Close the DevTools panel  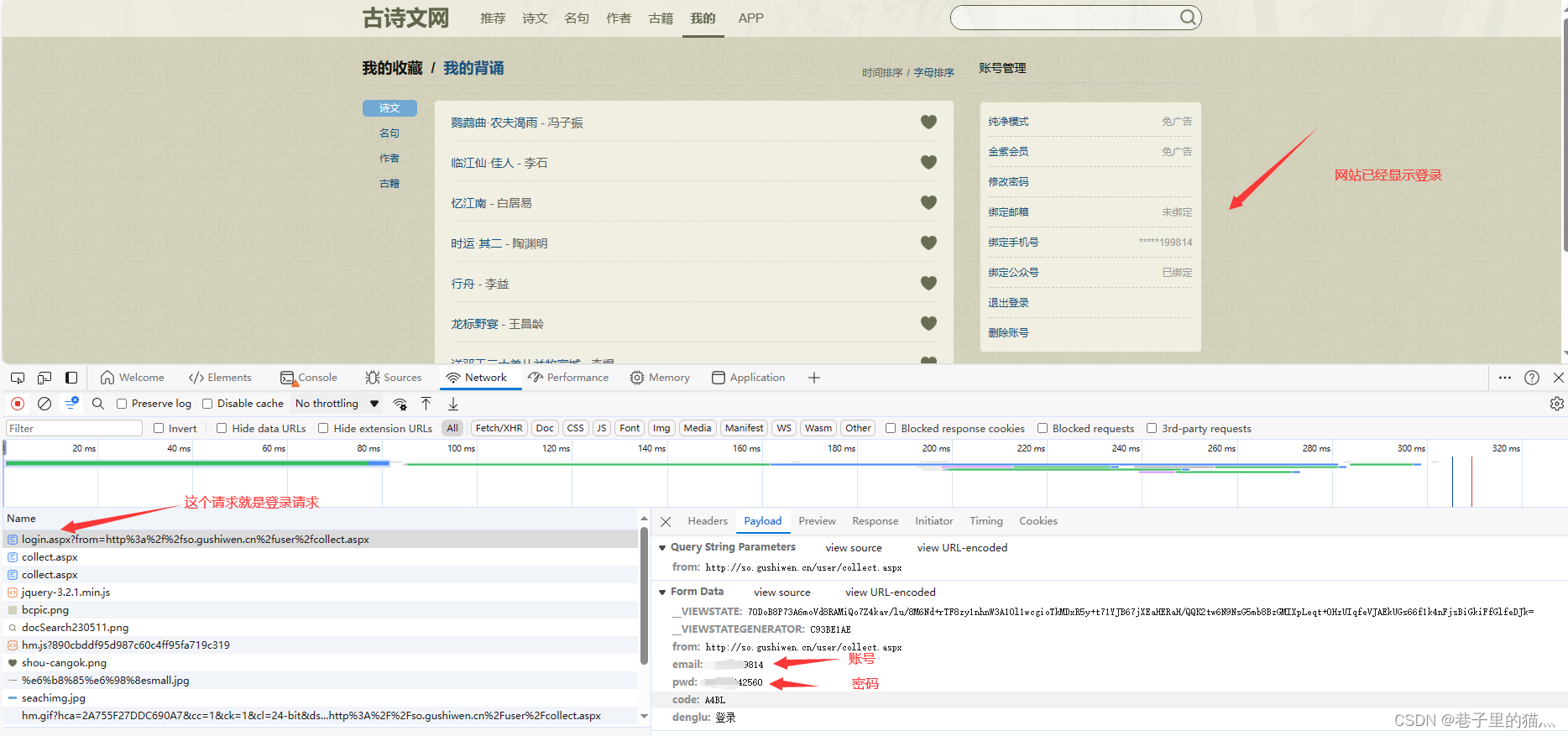point(1559,378)
